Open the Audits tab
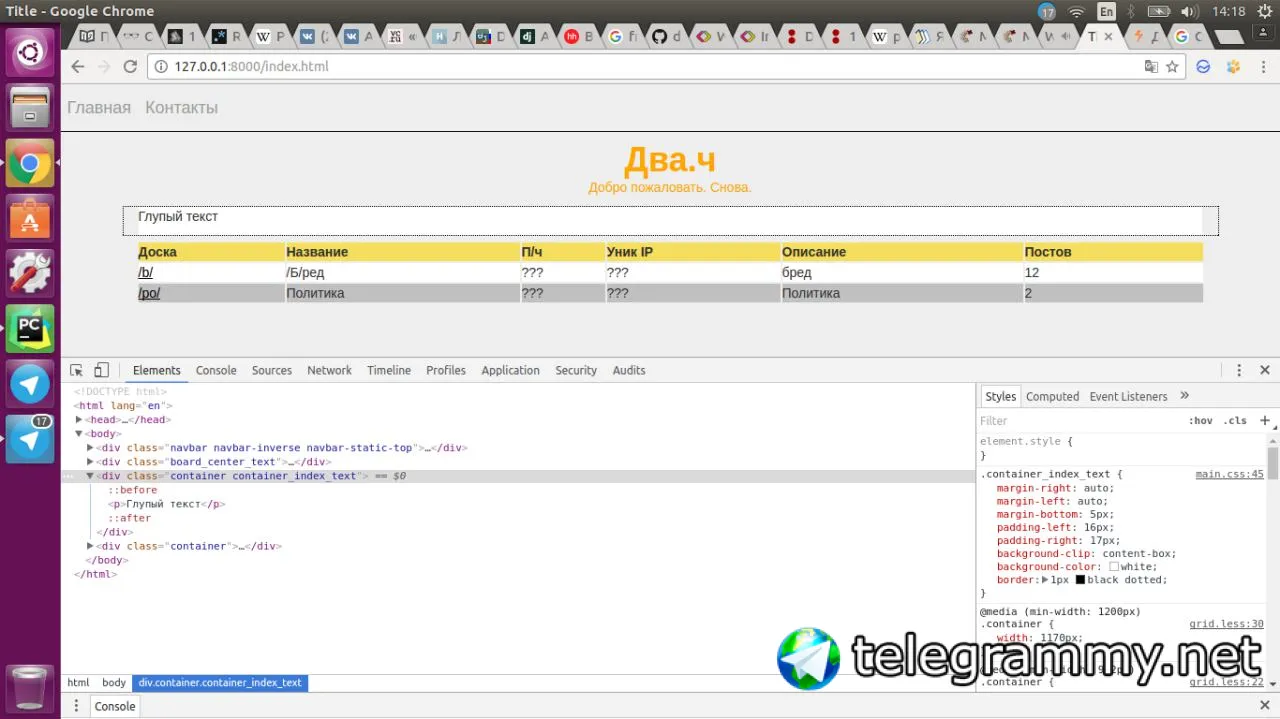The image size is (1280, 719). (x=629, y=370)
